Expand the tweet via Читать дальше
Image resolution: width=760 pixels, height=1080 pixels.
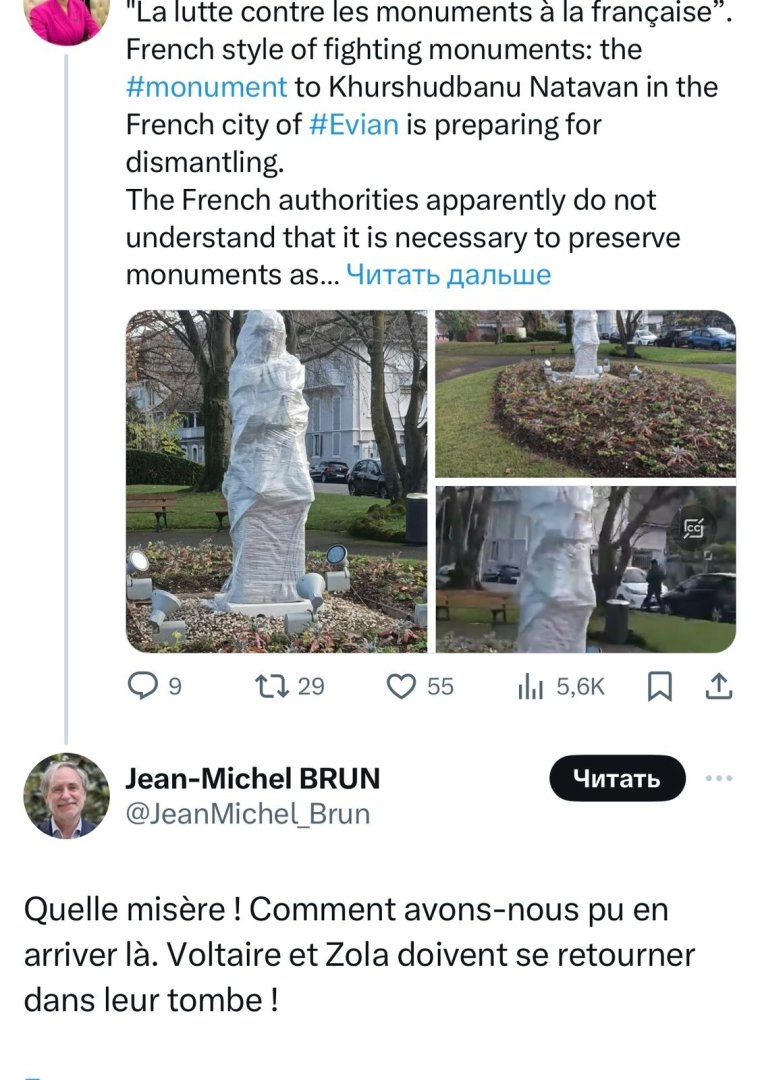coord(448,275)
